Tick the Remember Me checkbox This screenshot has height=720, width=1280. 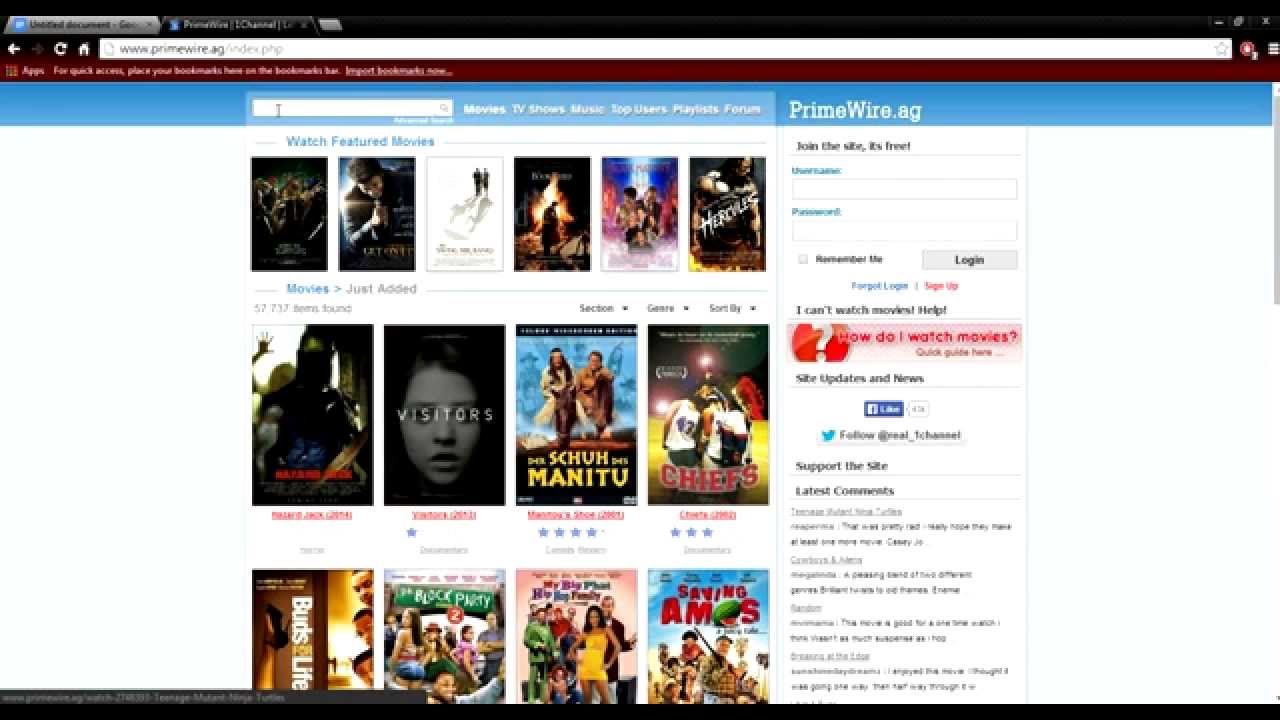[802, 259]
